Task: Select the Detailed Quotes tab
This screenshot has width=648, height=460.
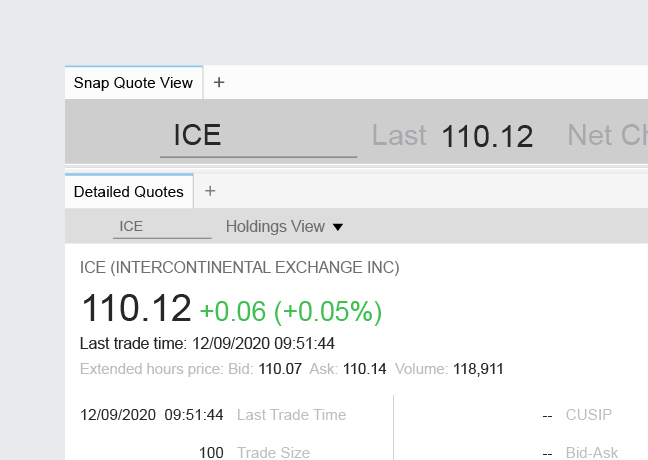Action: pyautogui.click(x=128, y=191)
